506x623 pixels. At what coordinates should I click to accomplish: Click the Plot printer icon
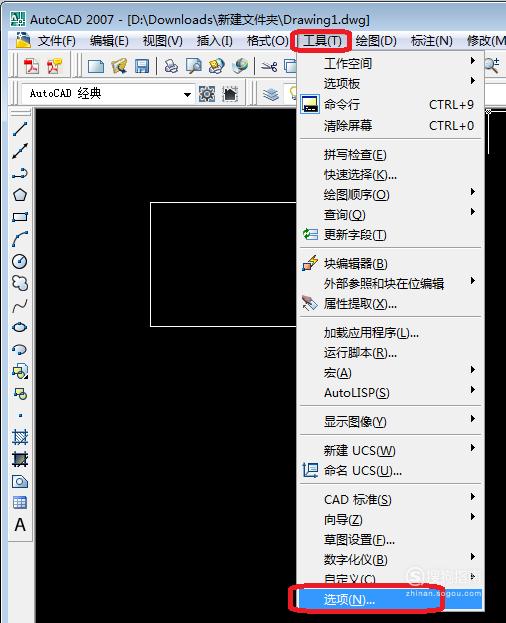pos(171,66)
